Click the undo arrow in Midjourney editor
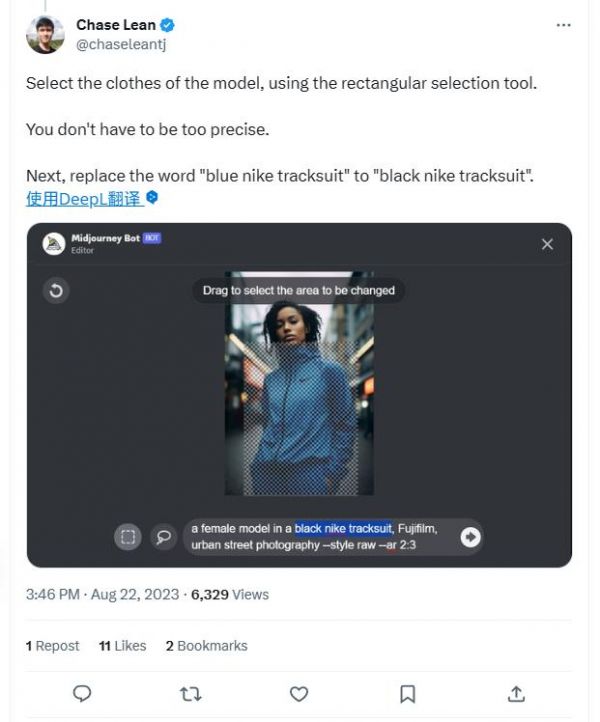This screenshot has width=600, height=722. pos(56,291)
